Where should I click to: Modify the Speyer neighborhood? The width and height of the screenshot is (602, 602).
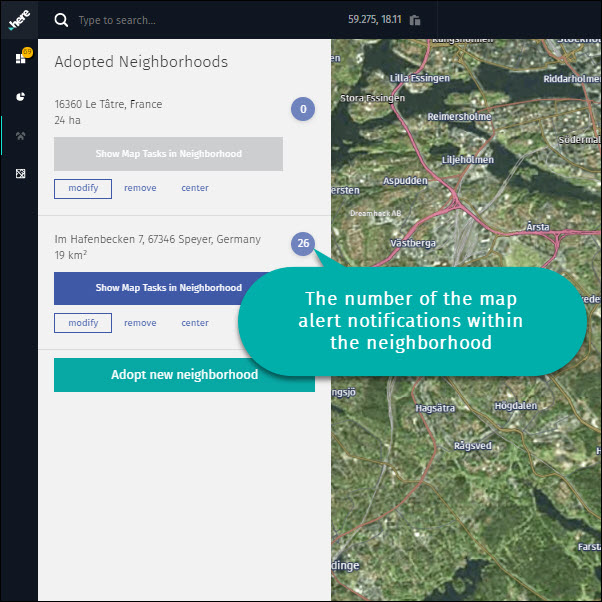click(83, 323)
